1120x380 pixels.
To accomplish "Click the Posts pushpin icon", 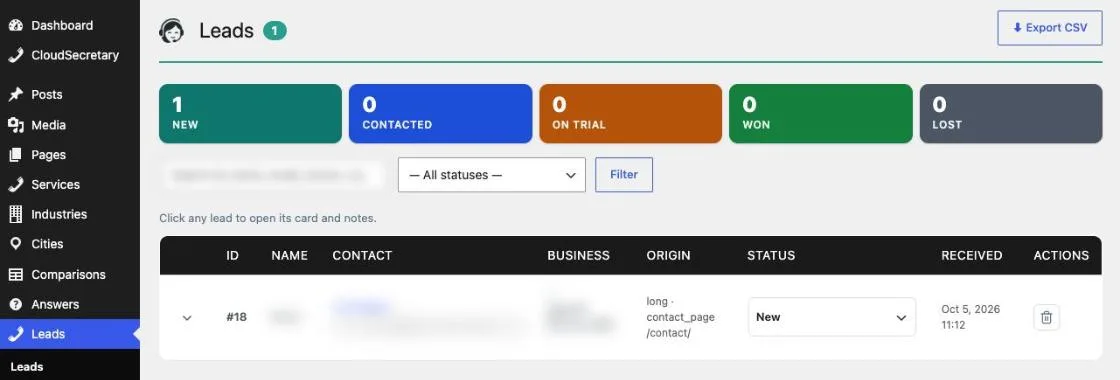I will (x=16, y=95).
